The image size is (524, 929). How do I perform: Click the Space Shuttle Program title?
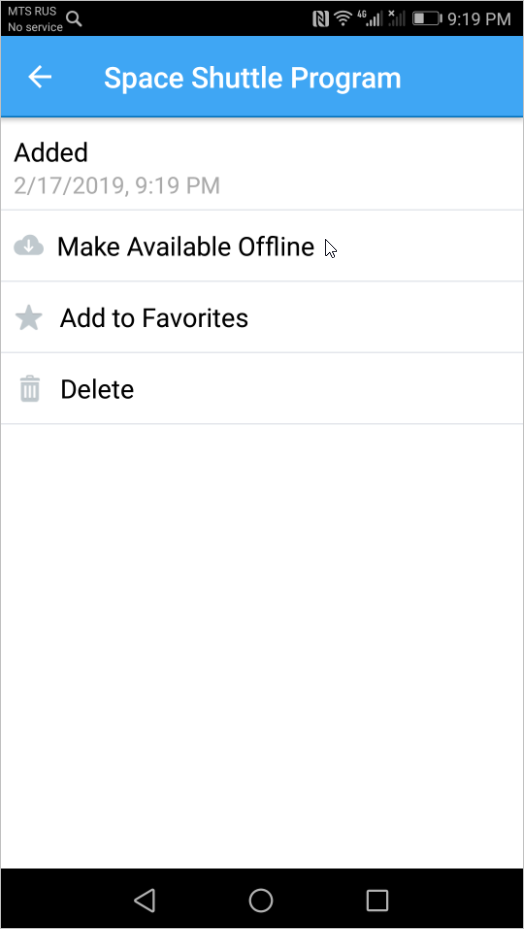pyautogui.click(x=253, y=78)
